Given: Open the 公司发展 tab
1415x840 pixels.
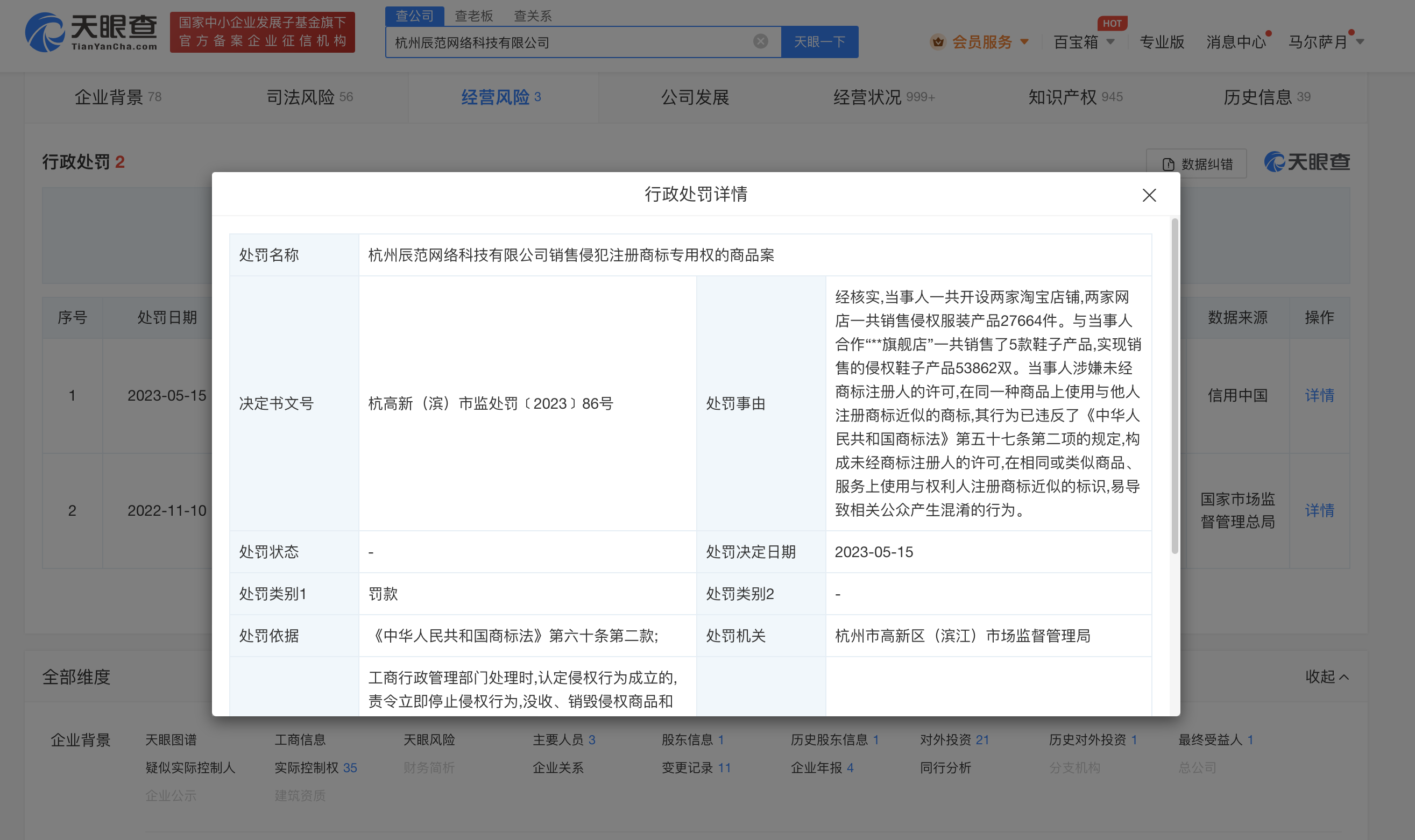Looking at the screenshot, I should click(x=695, y=97).
